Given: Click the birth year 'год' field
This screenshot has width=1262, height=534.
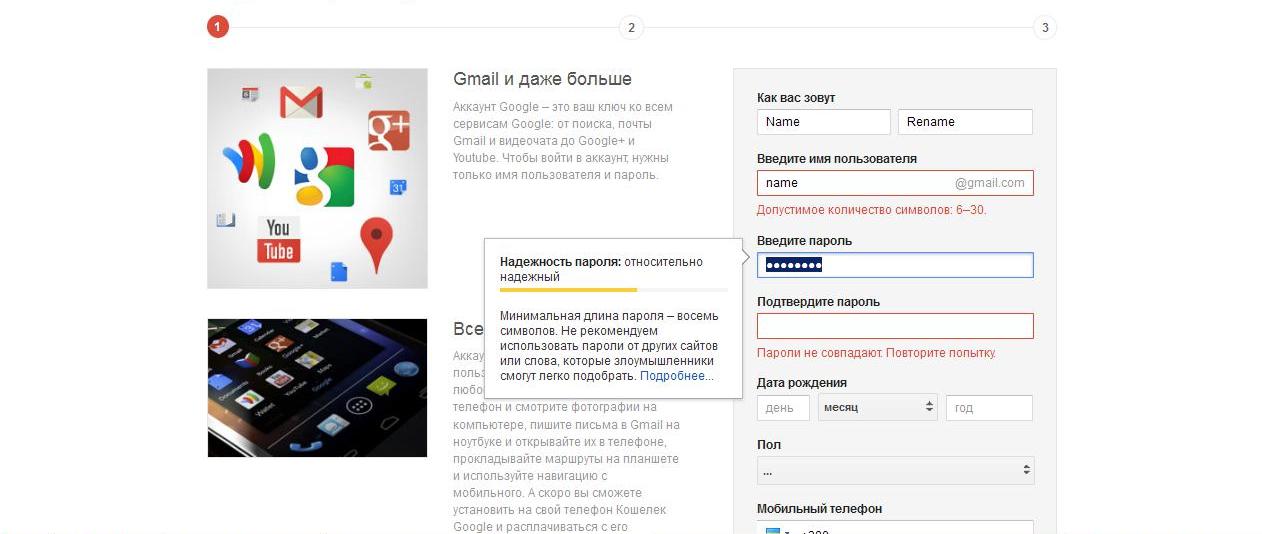Looking at the screenshot, I should (x=989, y=408).
